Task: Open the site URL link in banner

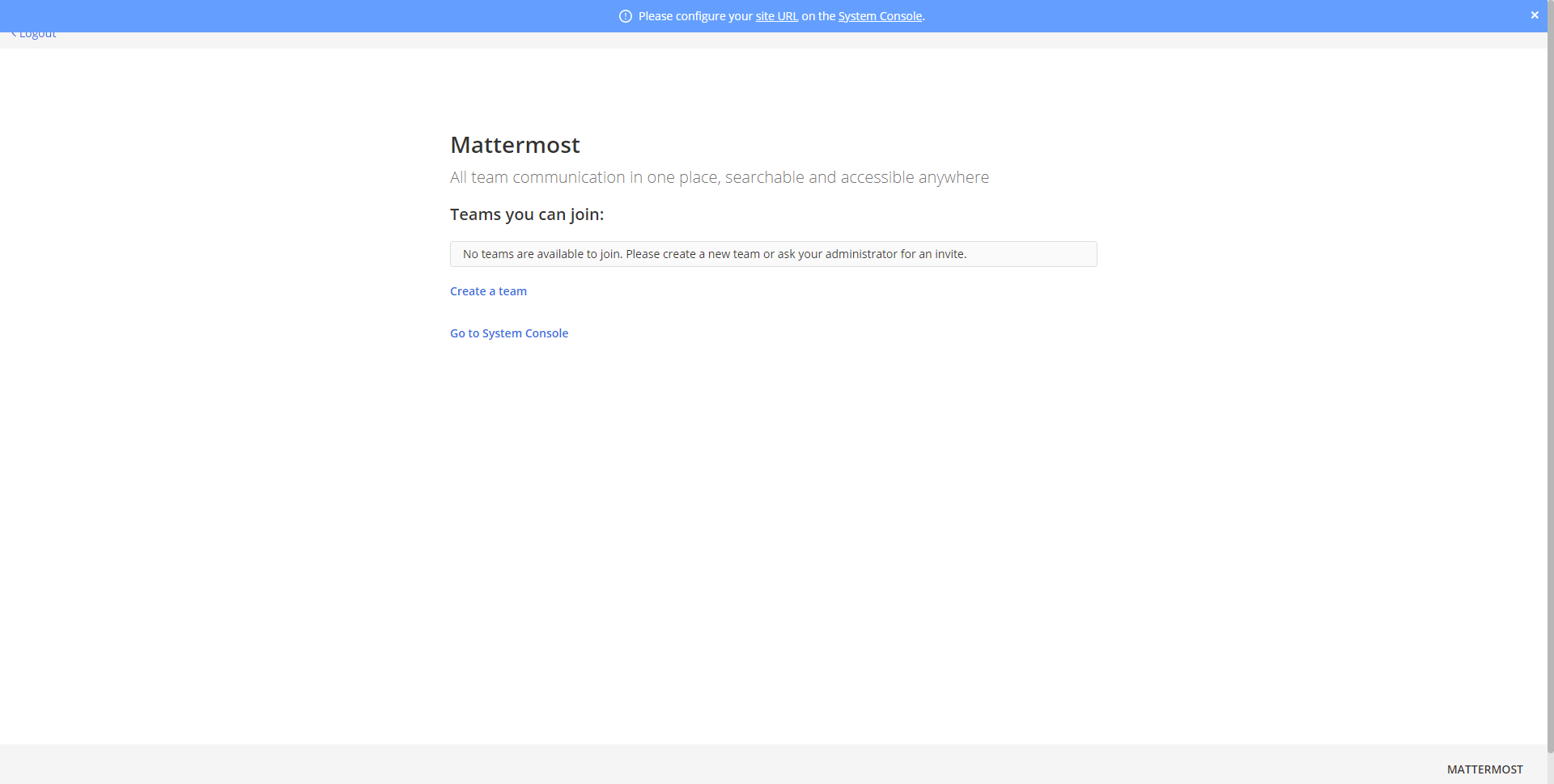Action: 777,16
